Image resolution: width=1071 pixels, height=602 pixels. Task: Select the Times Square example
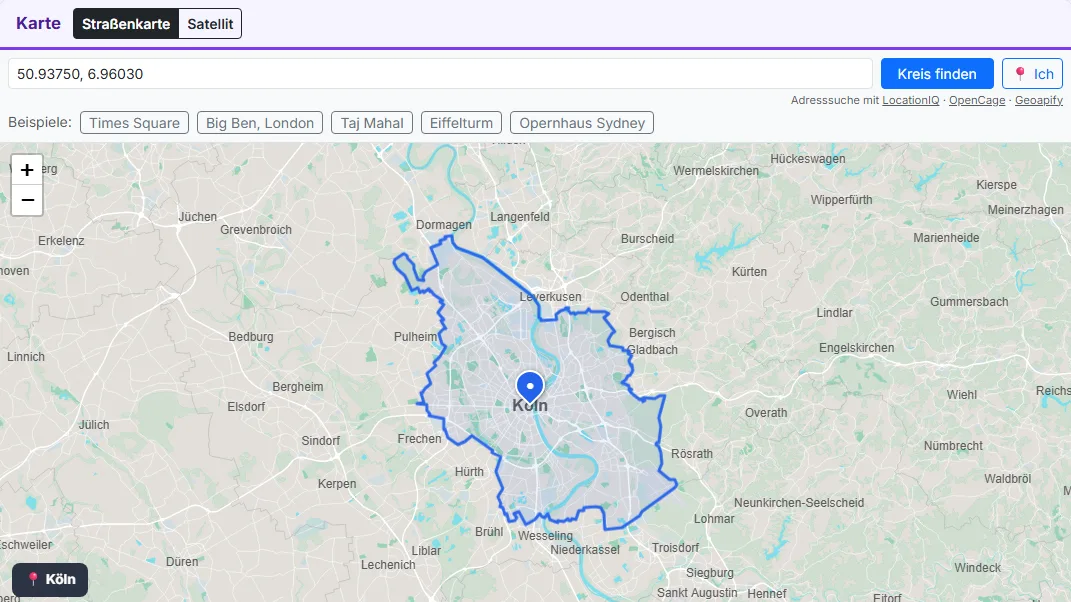135,123
